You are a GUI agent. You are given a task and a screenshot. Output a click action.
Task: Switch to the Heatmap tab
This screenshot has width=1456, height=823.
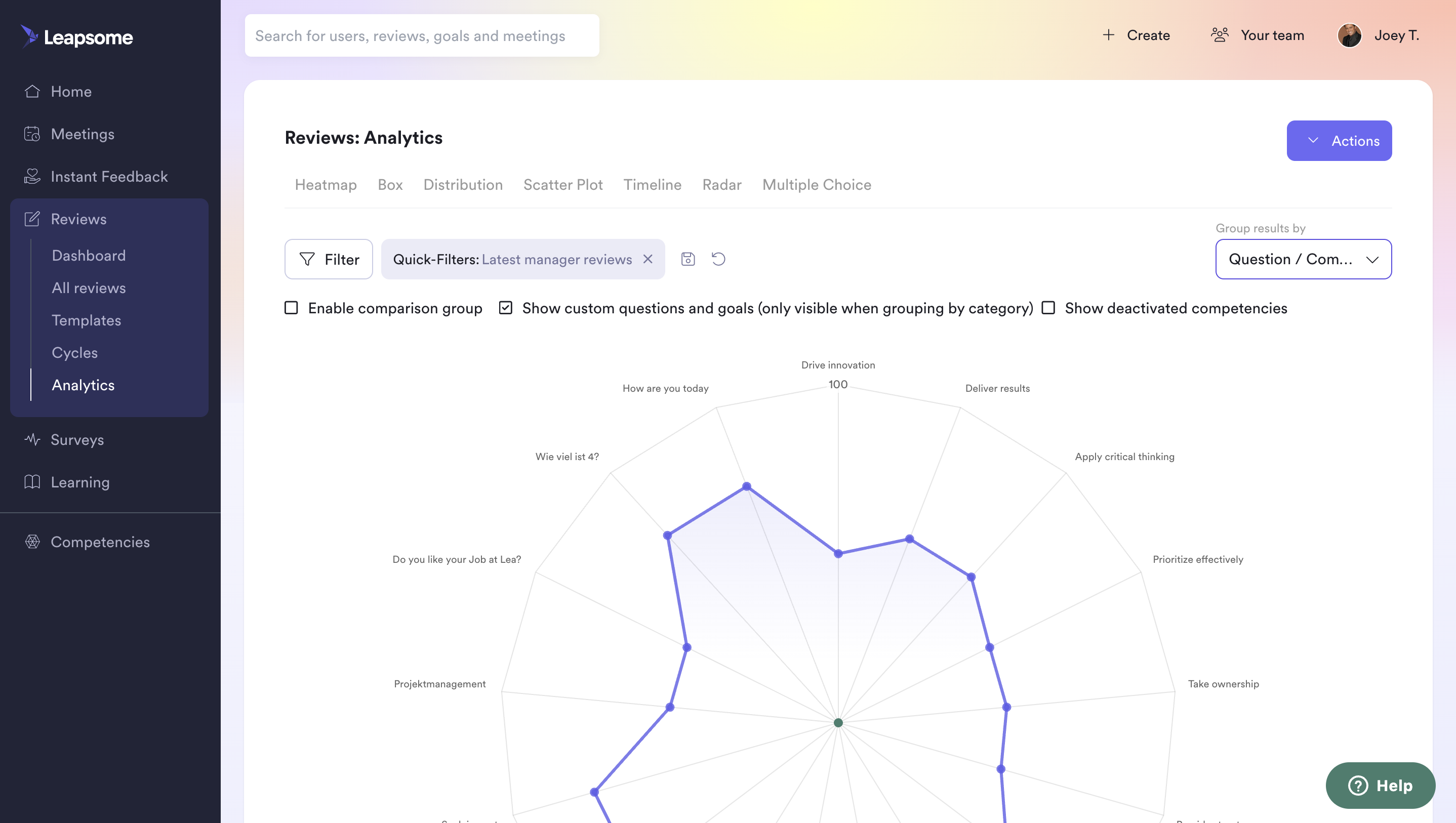[x=326, y=184]
